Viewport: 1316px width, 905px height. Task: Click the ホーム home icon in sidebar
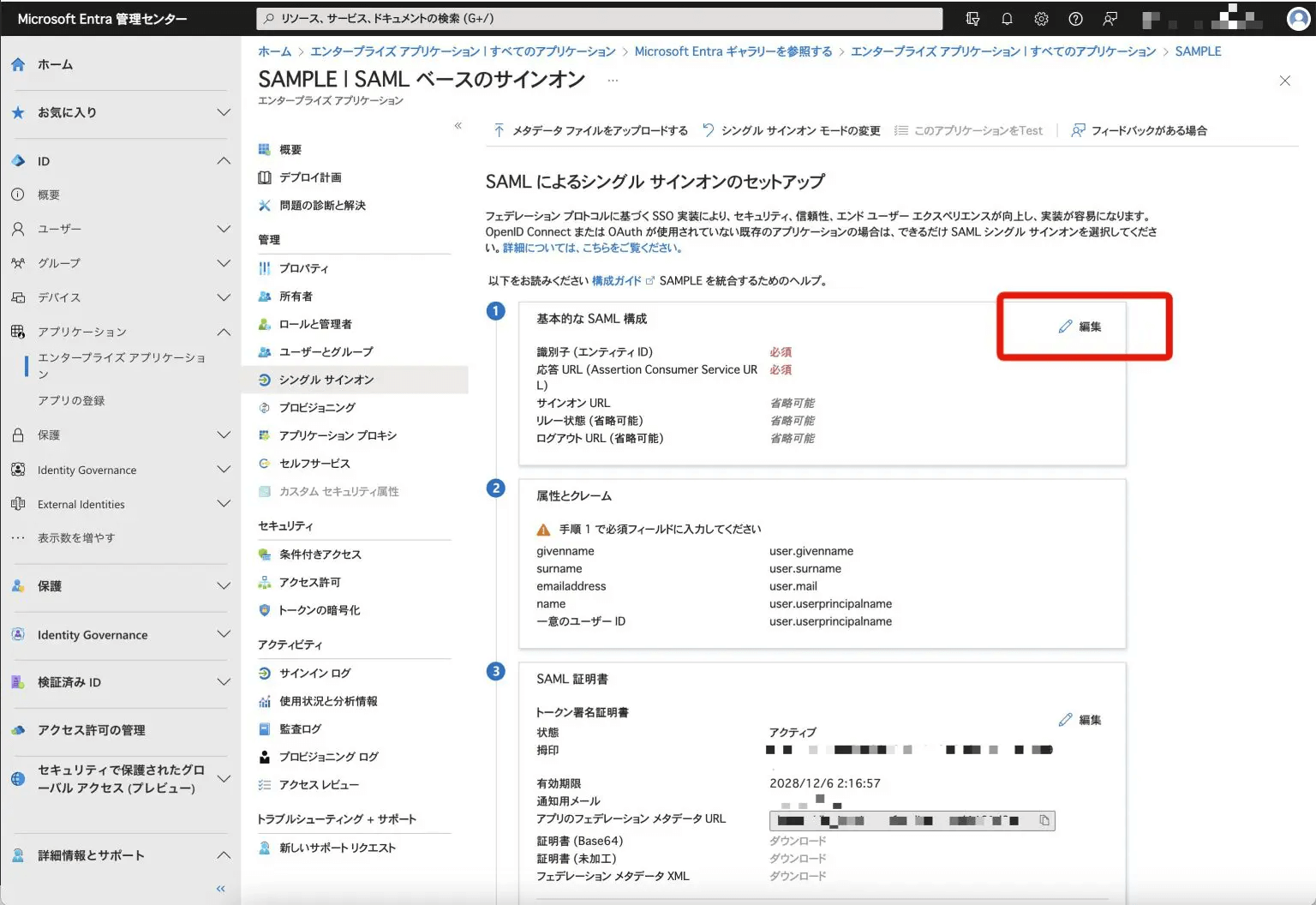(18, 64)
